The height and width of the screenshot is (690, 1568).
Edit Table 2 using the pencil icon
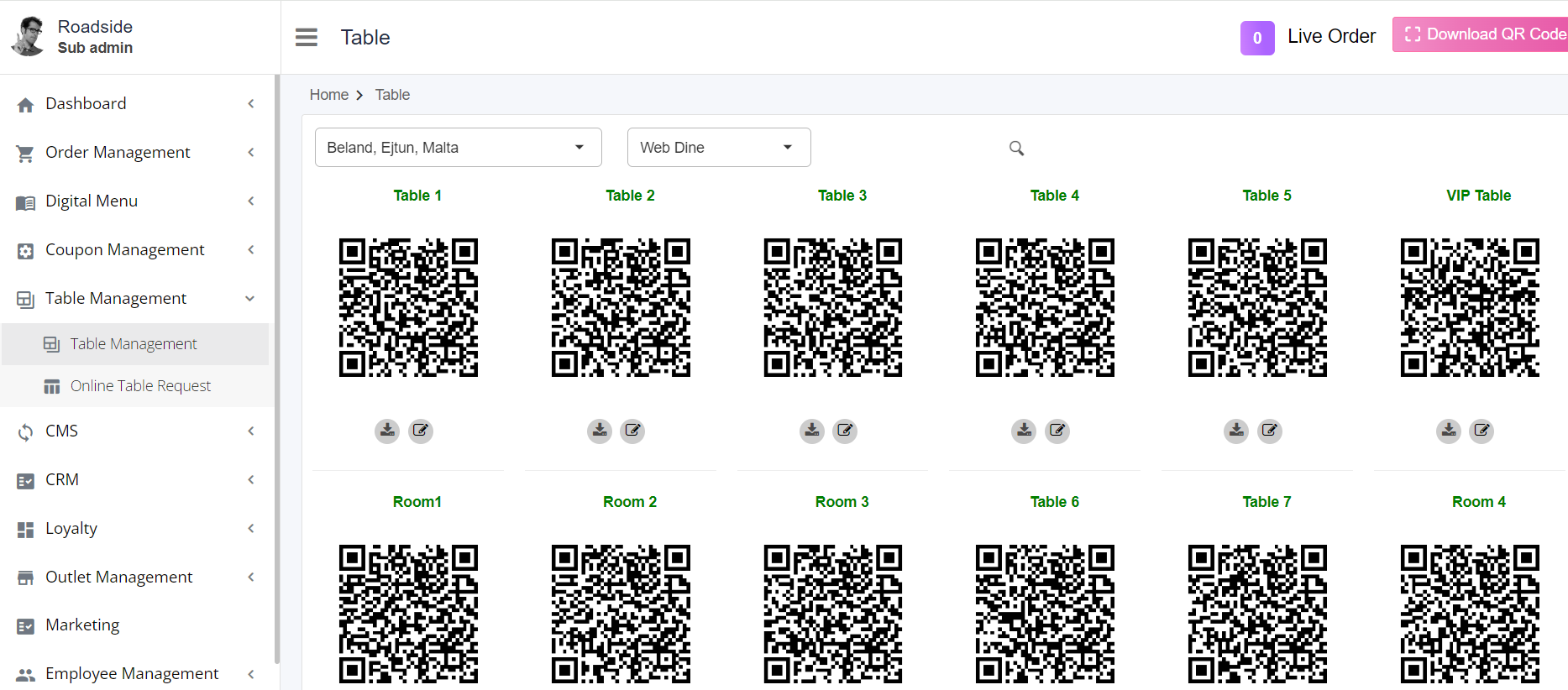pos(632,431)
